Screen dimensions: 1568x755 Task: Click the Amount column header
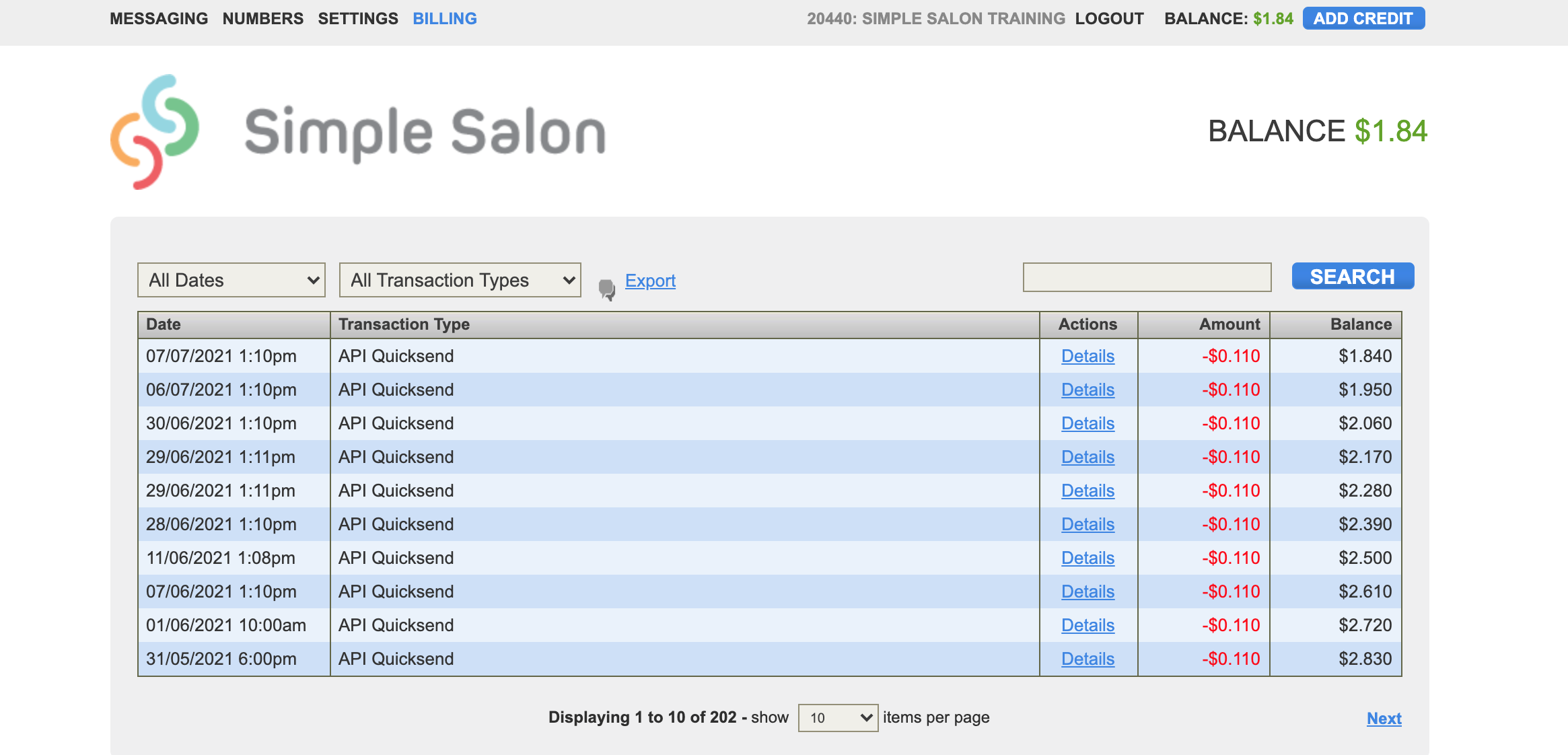(x=1204, y=324)
